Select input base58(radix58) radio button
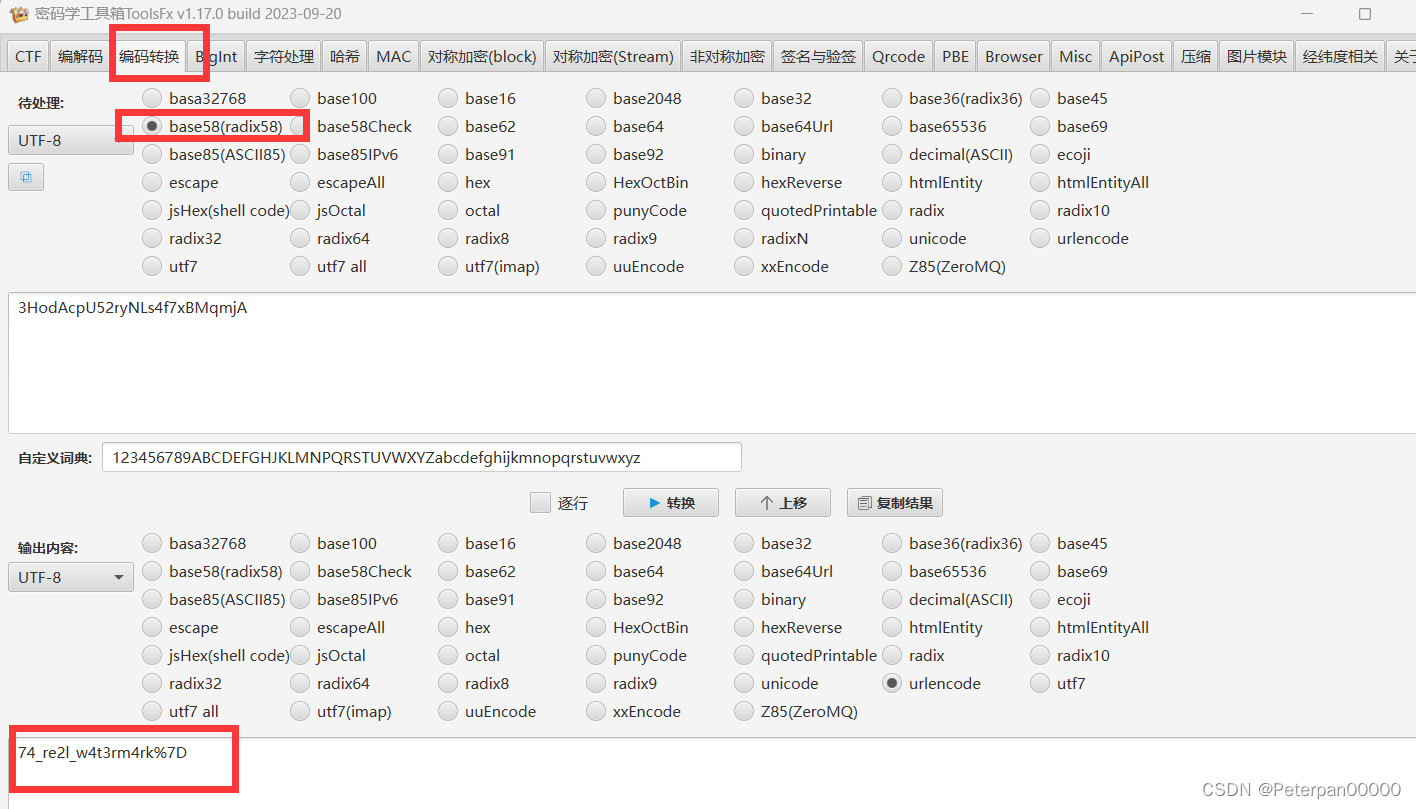 click(x=152, y=126)
